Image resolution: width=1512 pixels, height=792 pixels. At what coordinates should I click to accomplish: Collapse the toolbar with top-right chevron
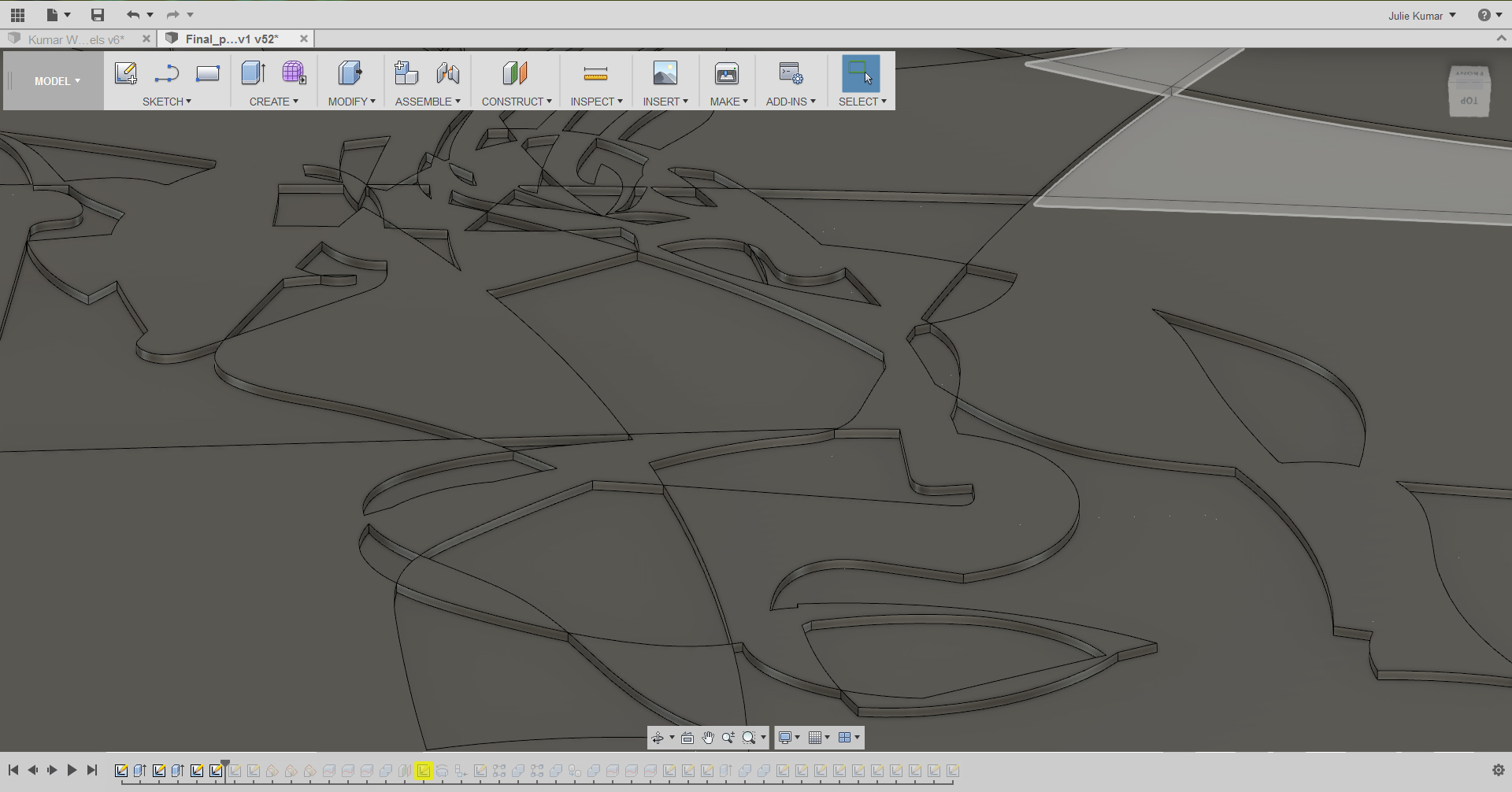(1500, 38)
